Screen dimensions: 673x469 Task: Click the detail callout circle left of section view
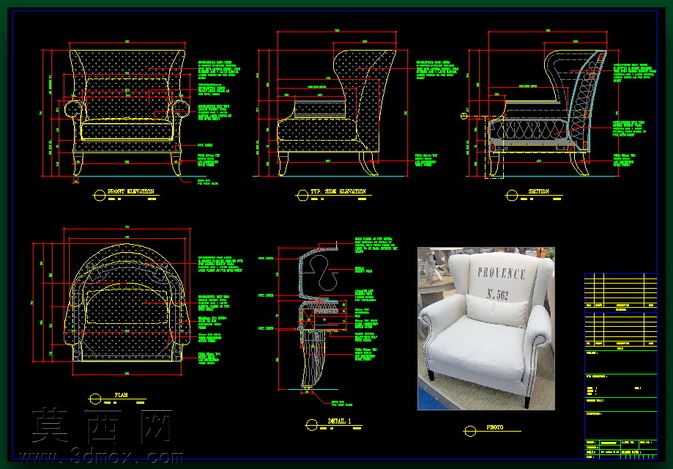coord(464,115)
